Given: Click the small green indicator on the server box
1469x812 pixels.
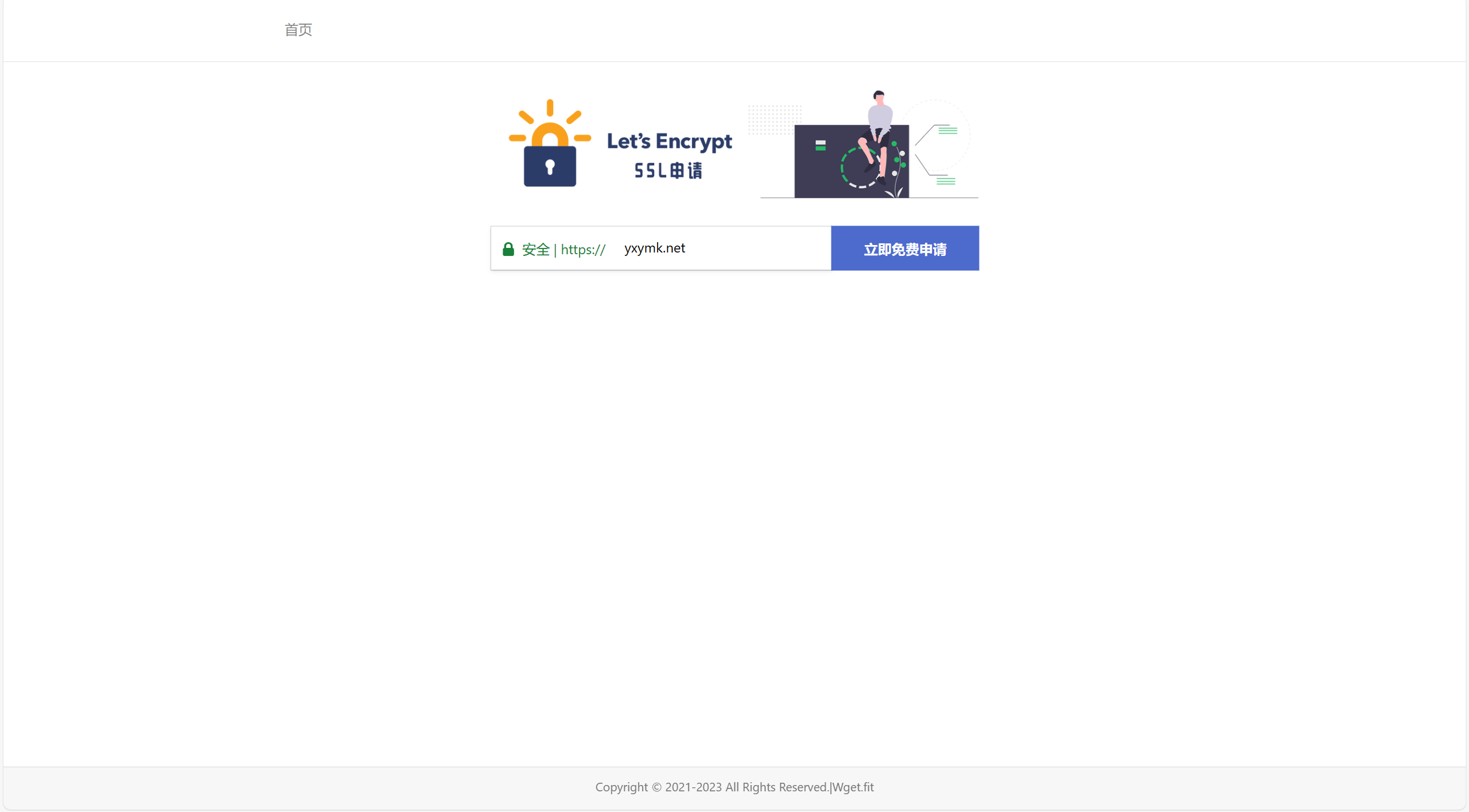Looking at the screenshot, I should click(x=821, y=146).
